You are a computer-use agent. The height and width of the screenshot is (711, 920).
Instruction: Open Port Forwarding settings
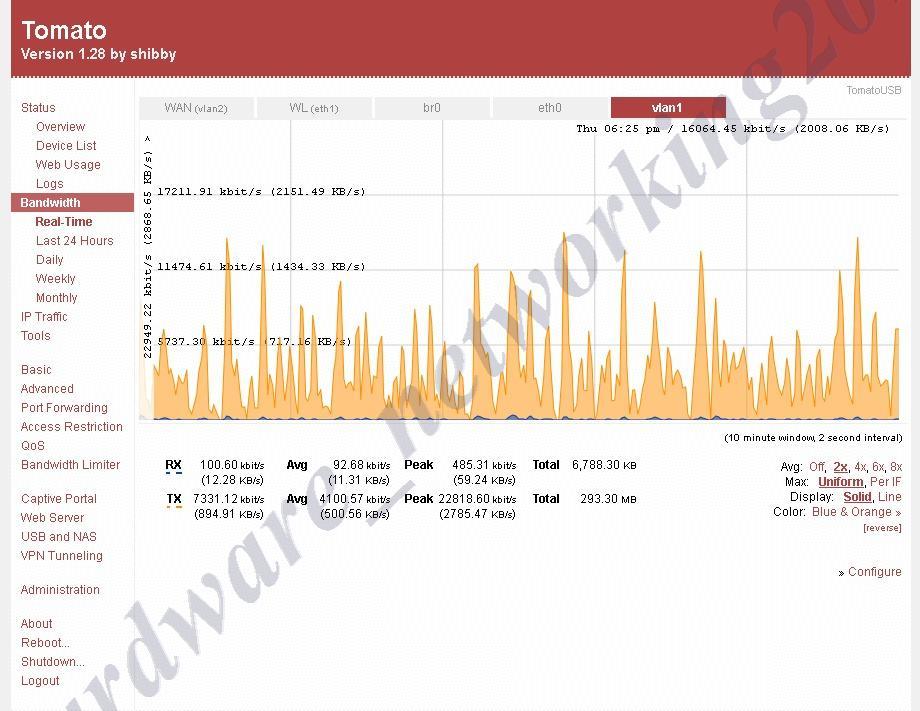click(x=65, y=408)
